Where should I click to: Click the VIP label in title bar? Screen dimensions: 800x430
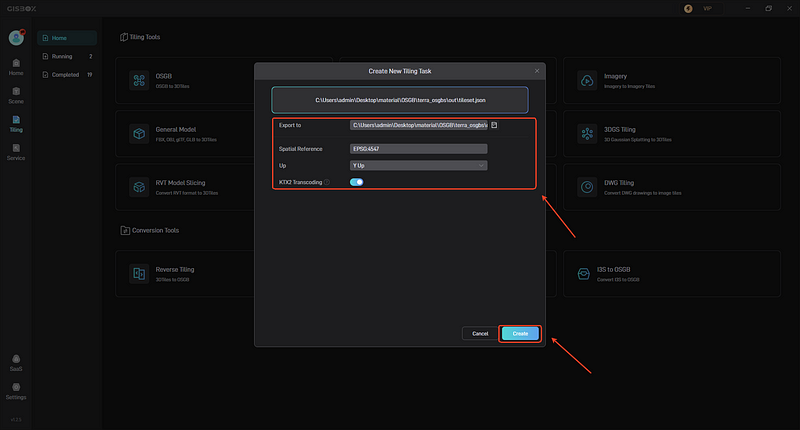pyautogui.click(x=707, y=9)
